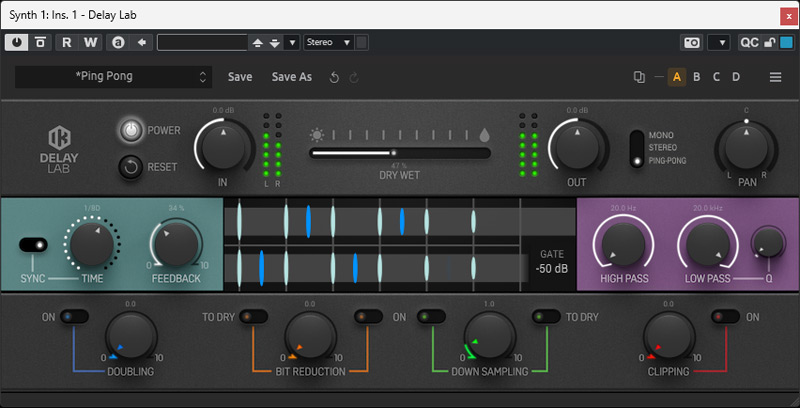
Task: Activate the plugin bypass power icon
Action: (x=18, y=42)
